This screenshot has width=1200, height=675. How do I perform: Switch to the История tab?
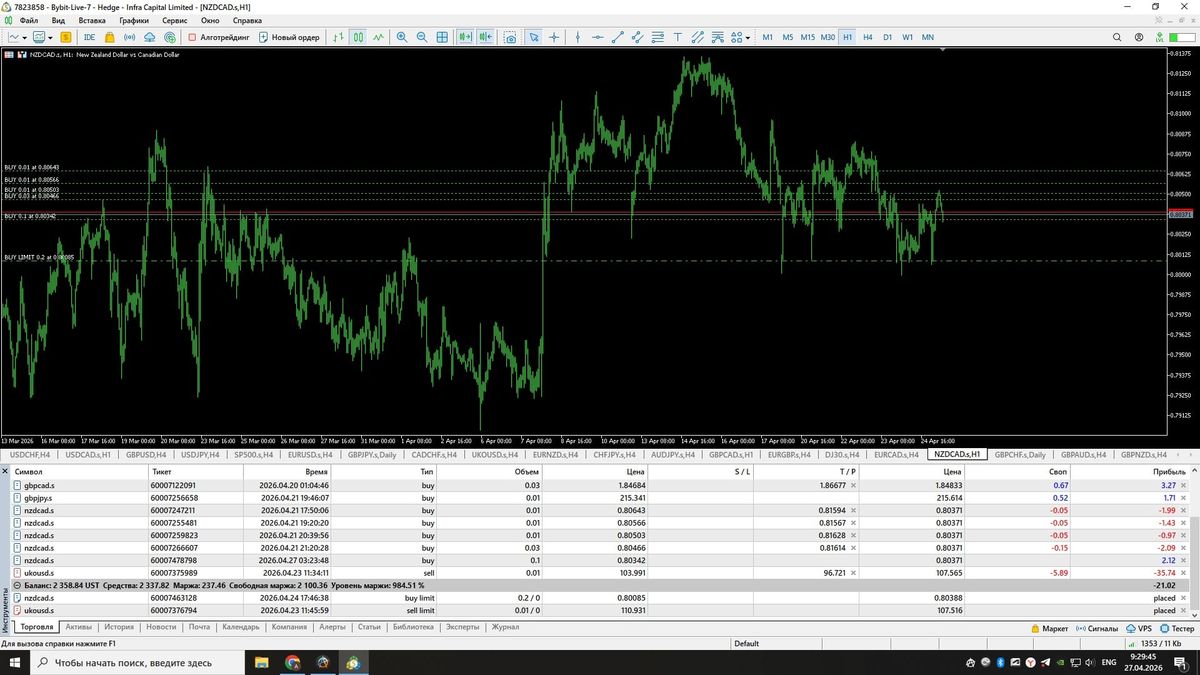119,627
